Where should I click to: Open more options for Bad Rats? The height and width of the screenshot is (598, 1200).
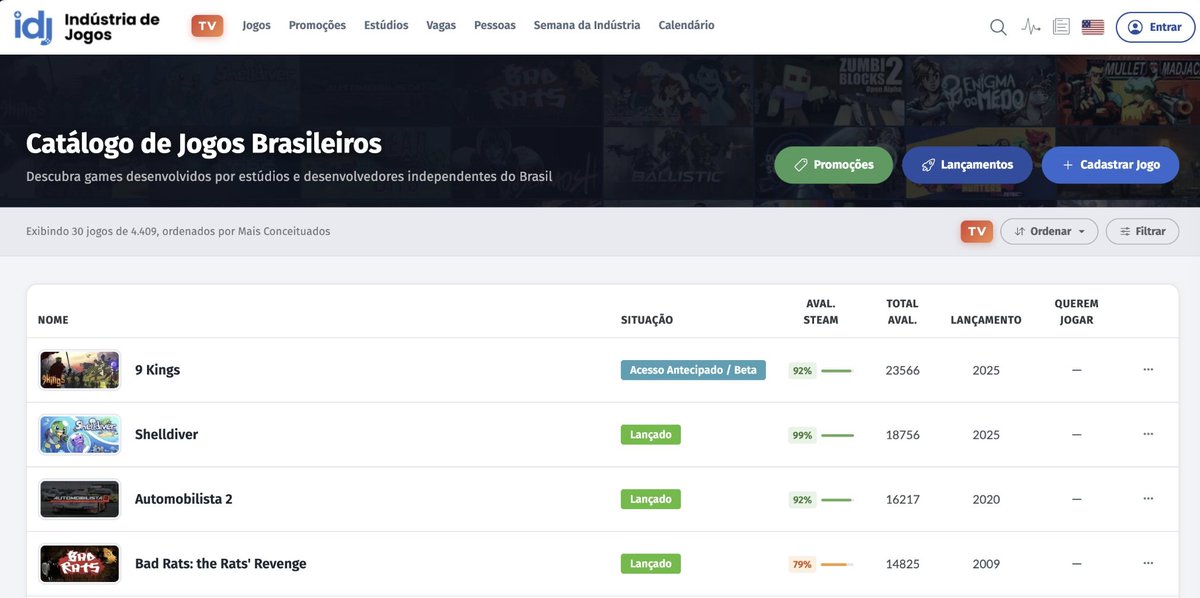[1148, 563]
